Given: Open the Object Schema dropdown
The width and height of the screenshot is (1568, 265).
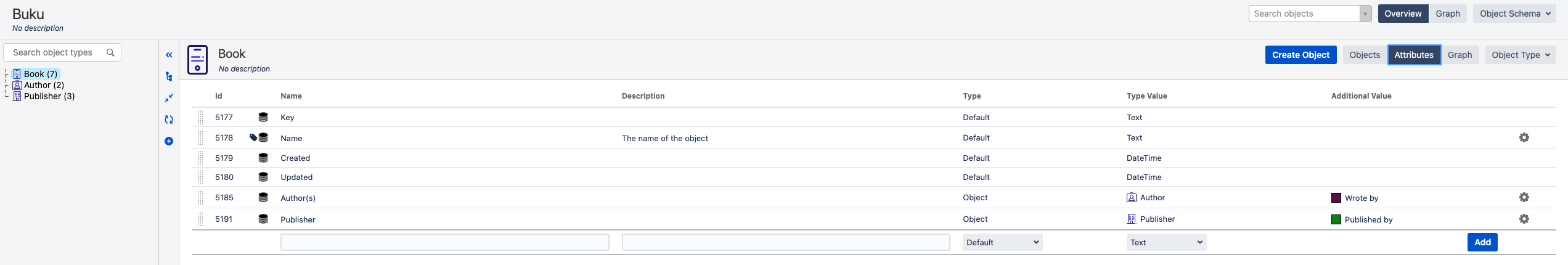Looking at the screenshot, I should (1515, 14).
